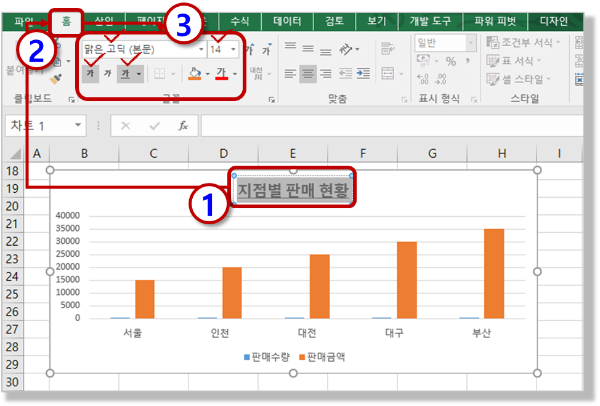Image resolution: width=600 pixels, height=406 pixels.
Task: Open 표 서식 table format gallery
Action: (514, 60)
